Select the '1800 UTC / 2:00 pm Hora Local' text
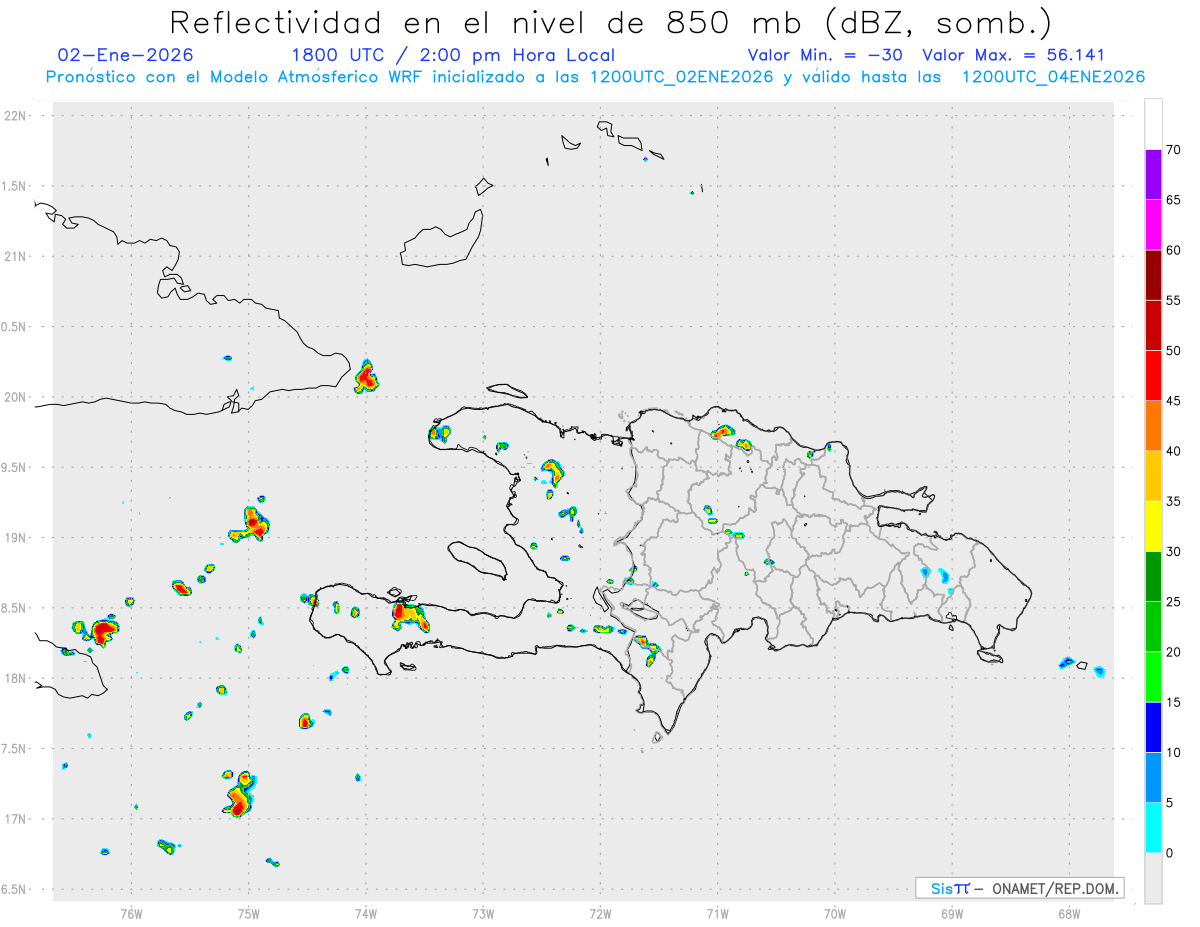Viewport: 1200px width, 927px height. (x=453, y=55)
